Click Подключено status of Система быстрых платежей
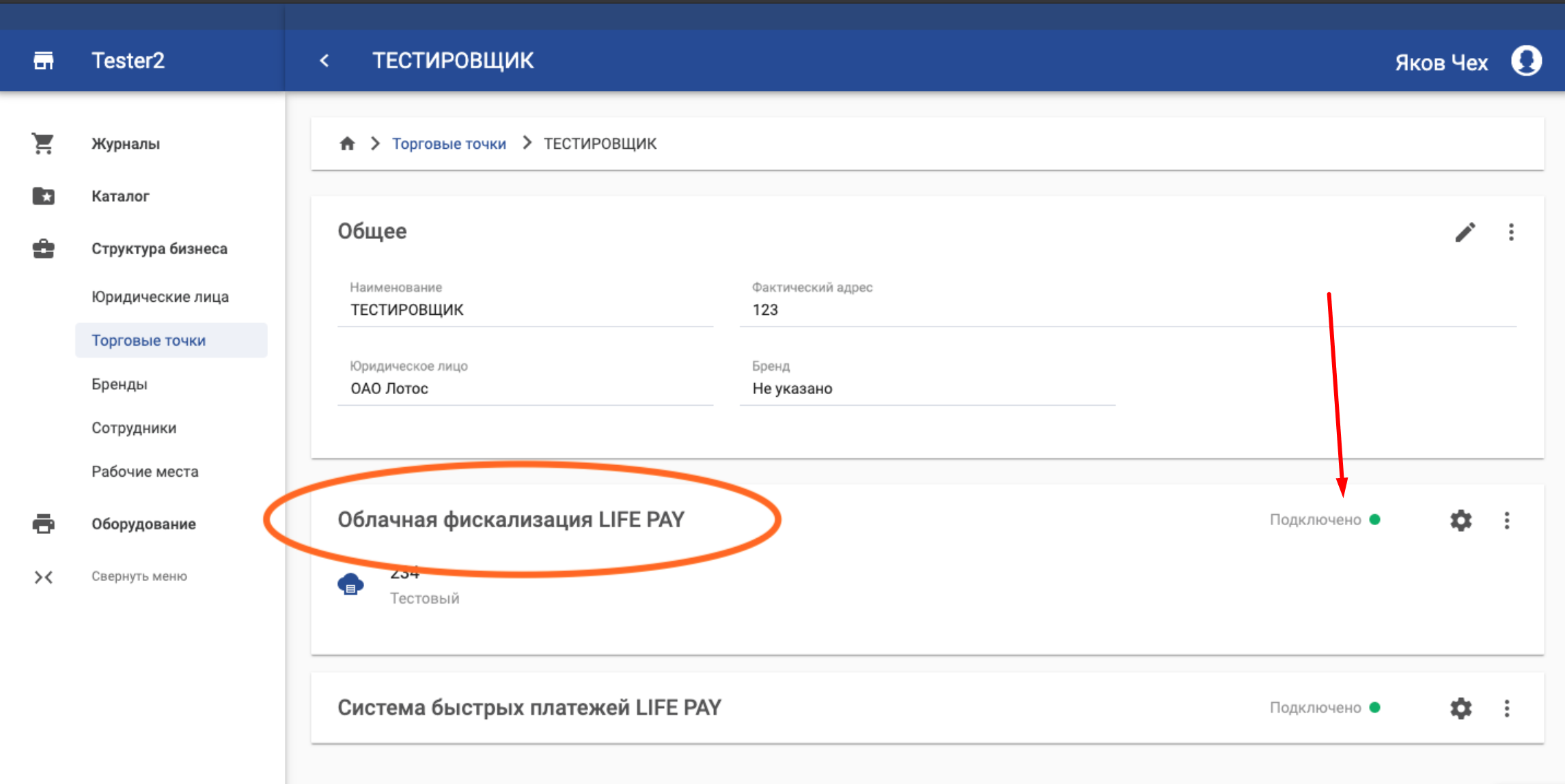 [x=1325, y=708]
